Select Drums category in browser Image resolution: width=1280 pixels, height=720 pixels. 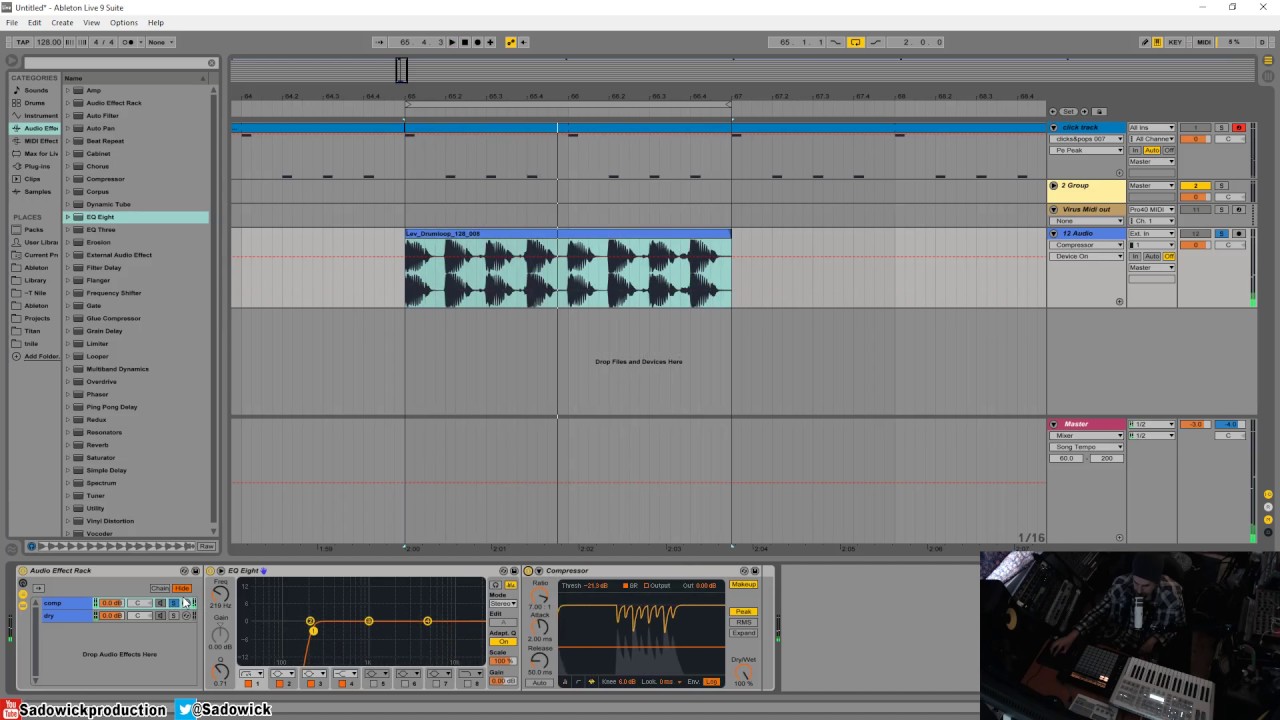(x=35, y=103)
